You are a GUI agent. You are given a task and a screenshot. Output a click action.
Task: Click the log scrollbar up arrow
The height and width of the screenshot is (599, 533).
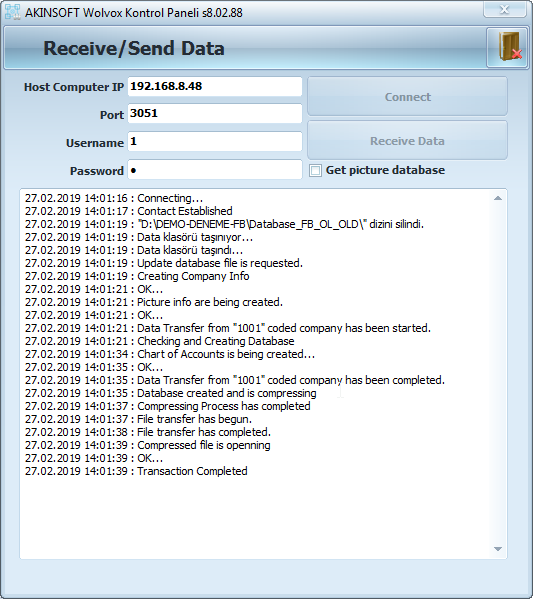click(x=497, y=198)
